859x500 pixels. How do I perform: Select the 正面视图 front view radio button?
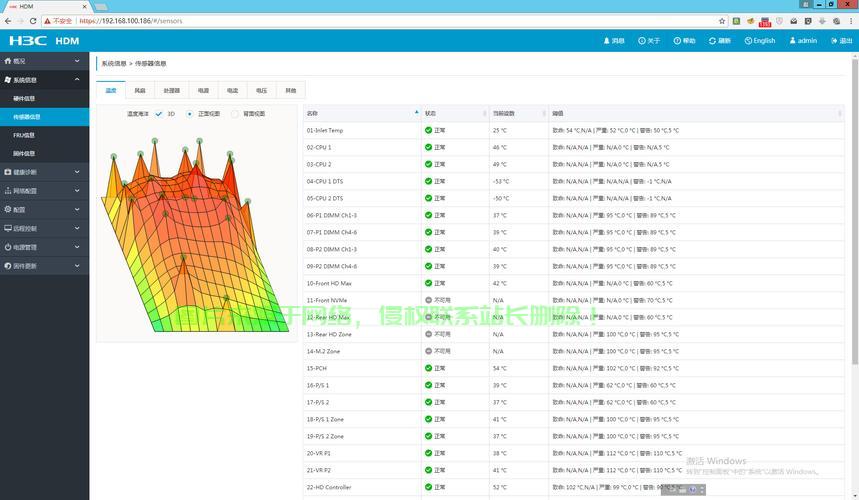point(190,114)
